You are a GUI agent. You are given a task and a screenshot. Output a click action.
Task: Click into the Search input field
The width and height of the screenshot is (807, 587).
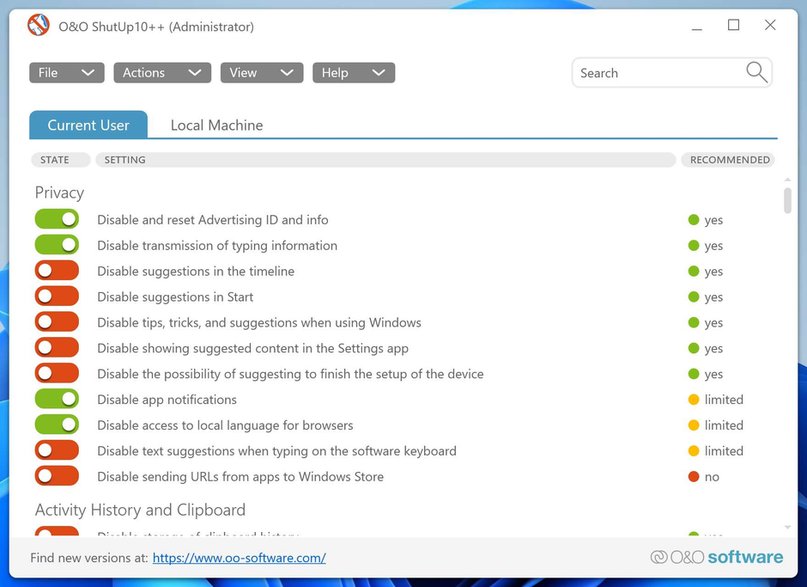(x=660, y=73)
